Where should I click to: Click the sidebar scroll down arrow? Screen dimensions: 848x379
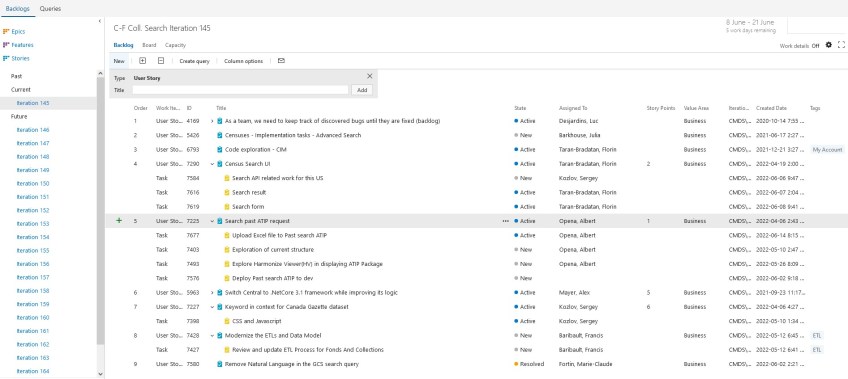pos(100,374)
